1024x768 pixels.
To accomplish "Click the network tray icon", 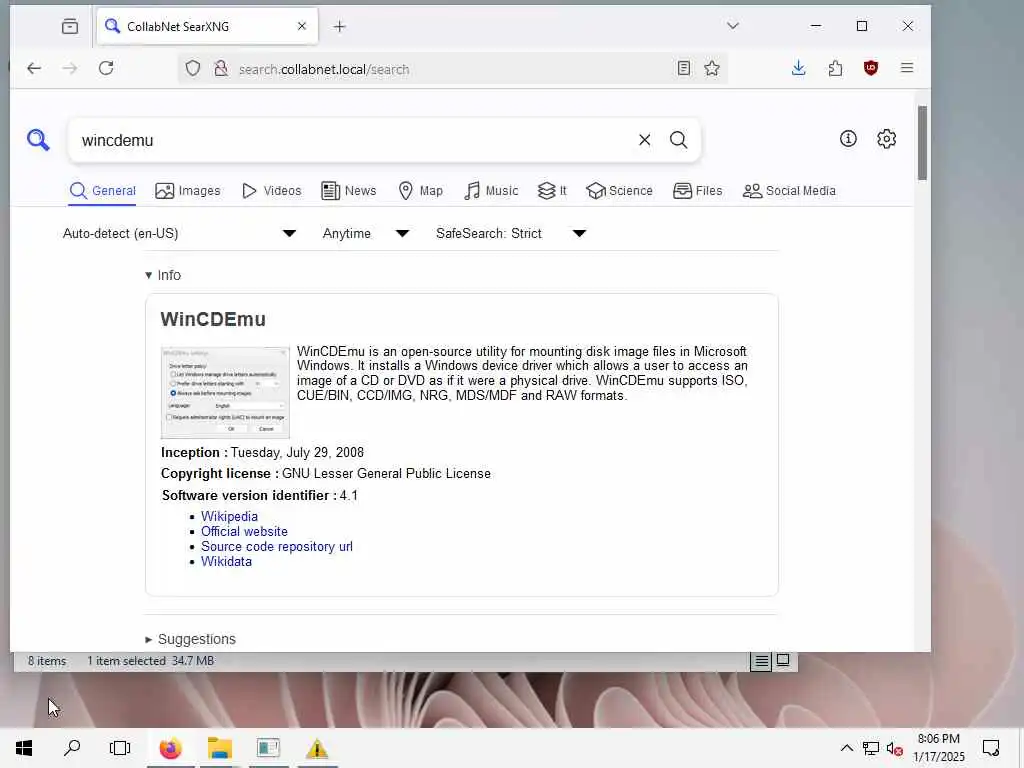I will pyautogui.click(x=871, y=748).
